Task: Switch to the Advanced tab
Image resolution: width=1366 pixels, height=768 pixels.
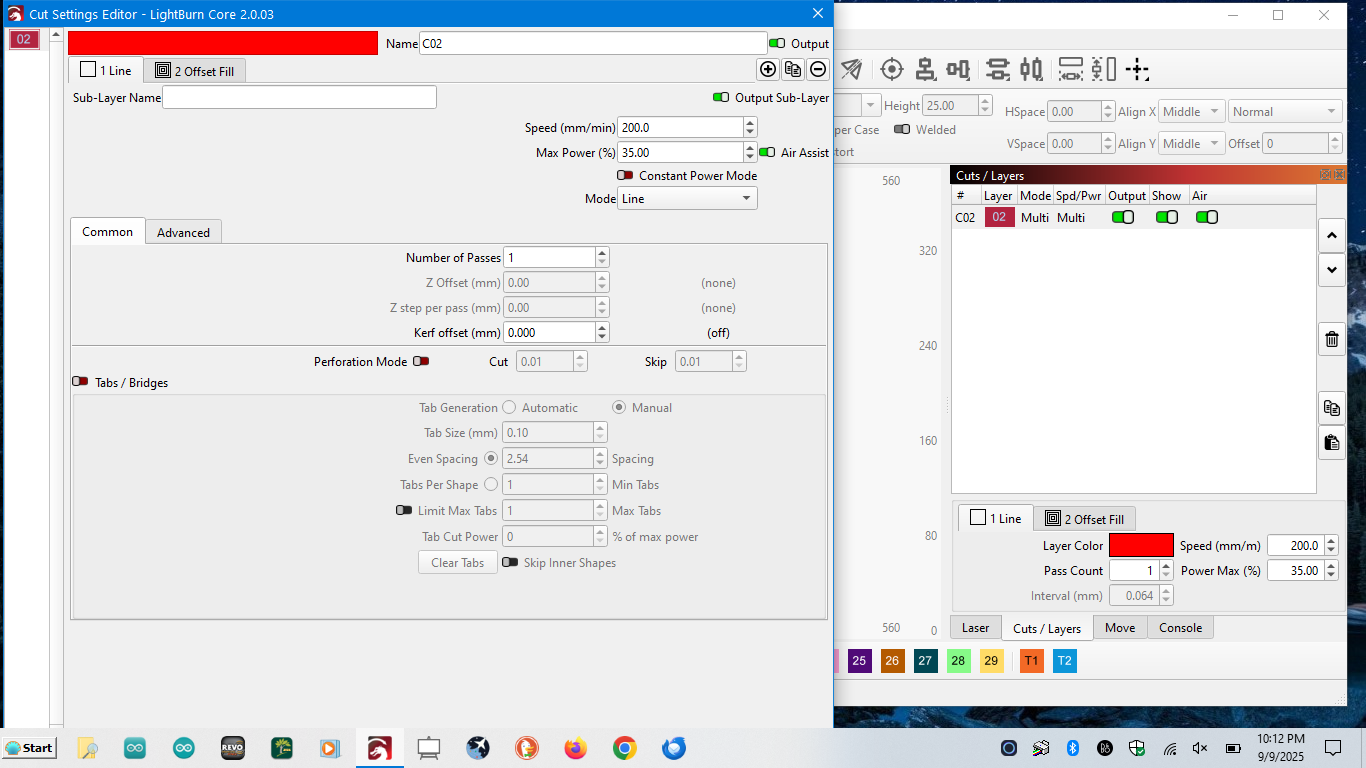Action: point(183,232)
